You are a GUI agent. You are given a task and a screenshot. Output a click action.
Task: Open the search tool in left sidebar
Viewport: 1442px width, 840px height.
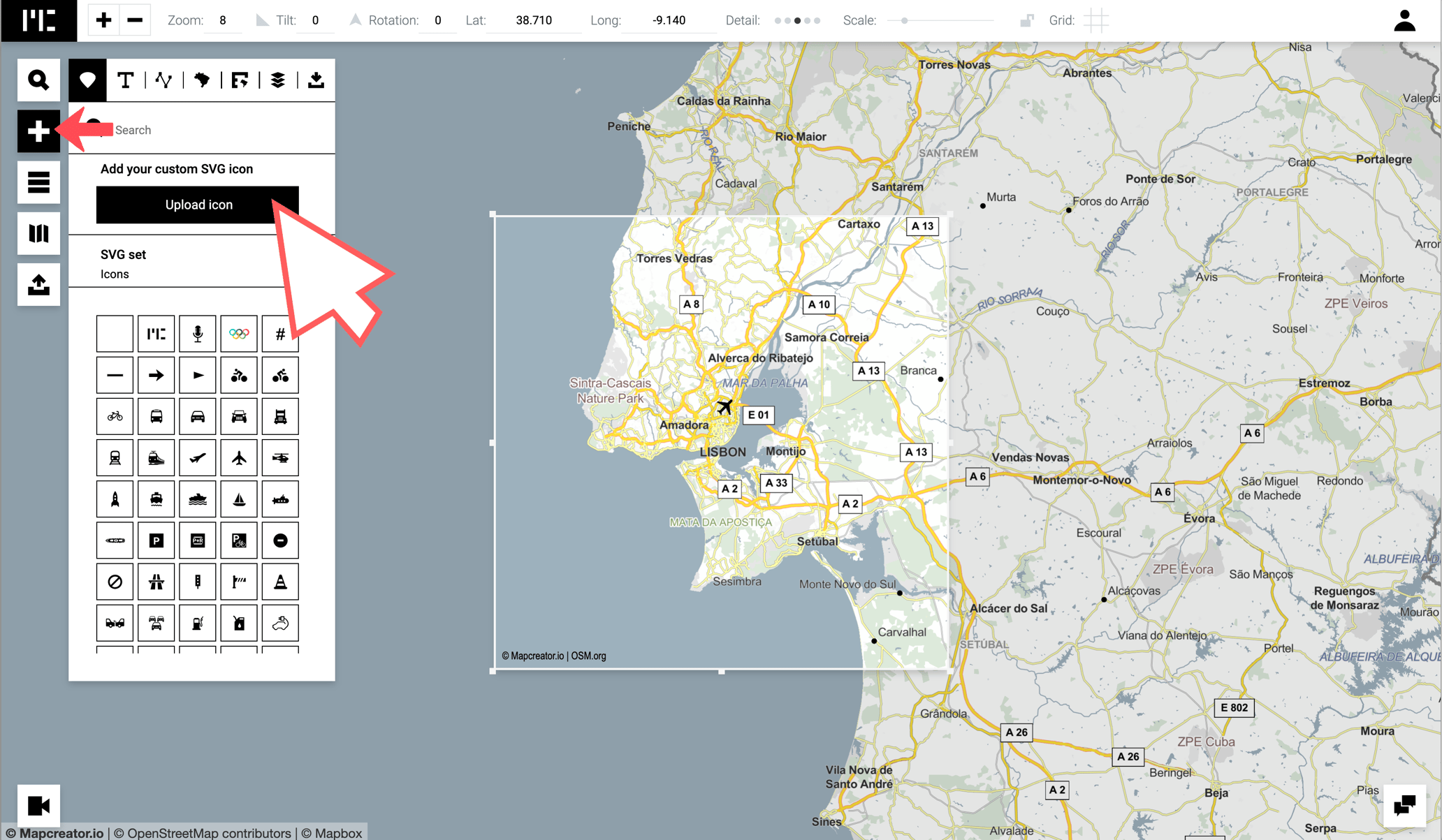point(38,80)
